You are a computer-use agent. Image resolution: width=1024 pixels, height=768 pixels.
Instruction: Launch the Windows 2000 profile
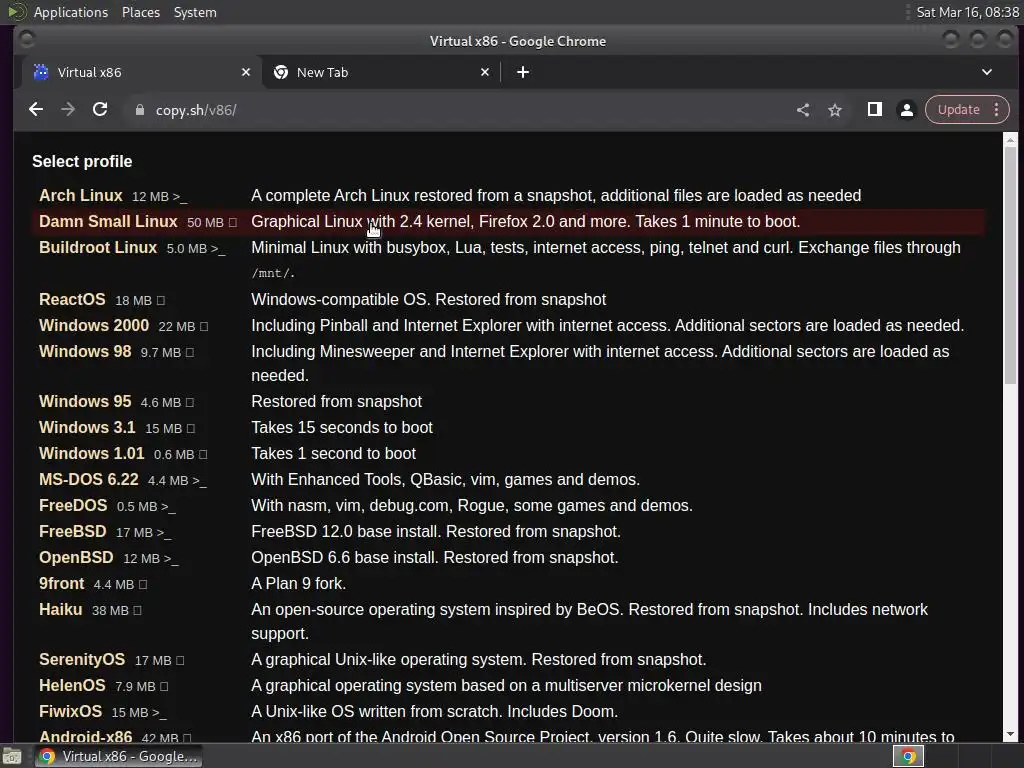pos(94,325)
